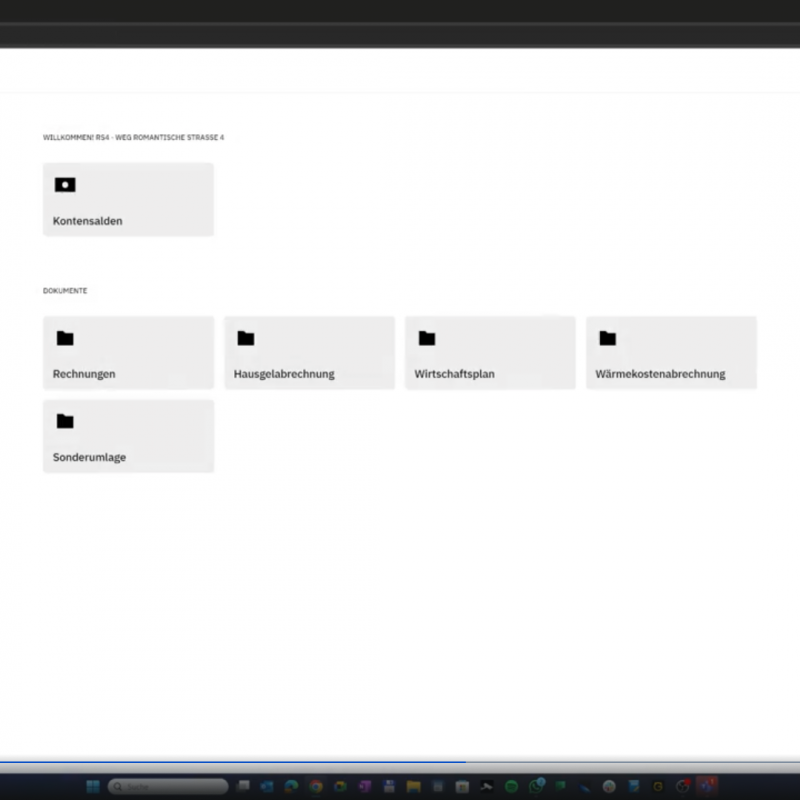Image resolution: width=800 pixels, height=800 pixels.
Task: Go to Wirtschaftsplan via its label
Action: (455, 374)
